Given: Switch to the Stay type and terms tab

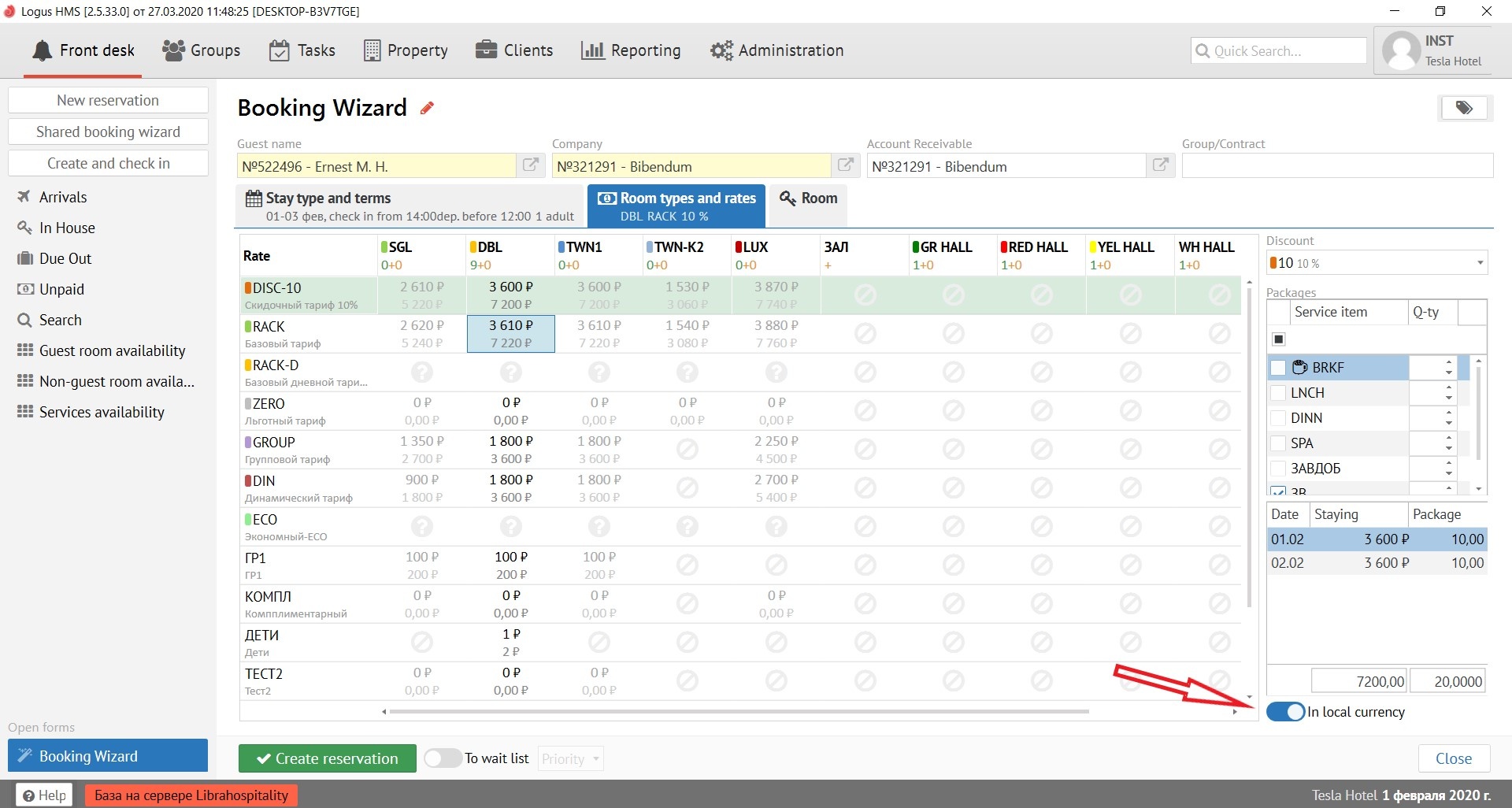Looking at the screenshot, I should tap(409, 206).
